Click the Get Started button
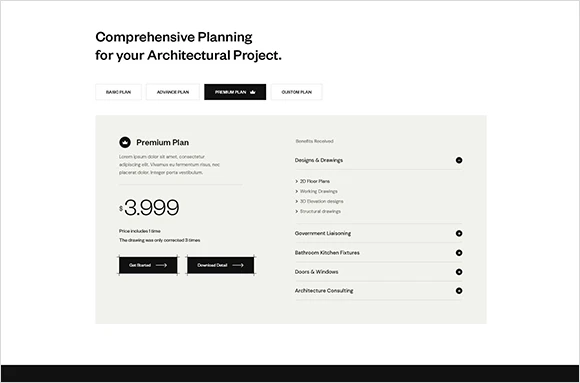 point(148,265)
